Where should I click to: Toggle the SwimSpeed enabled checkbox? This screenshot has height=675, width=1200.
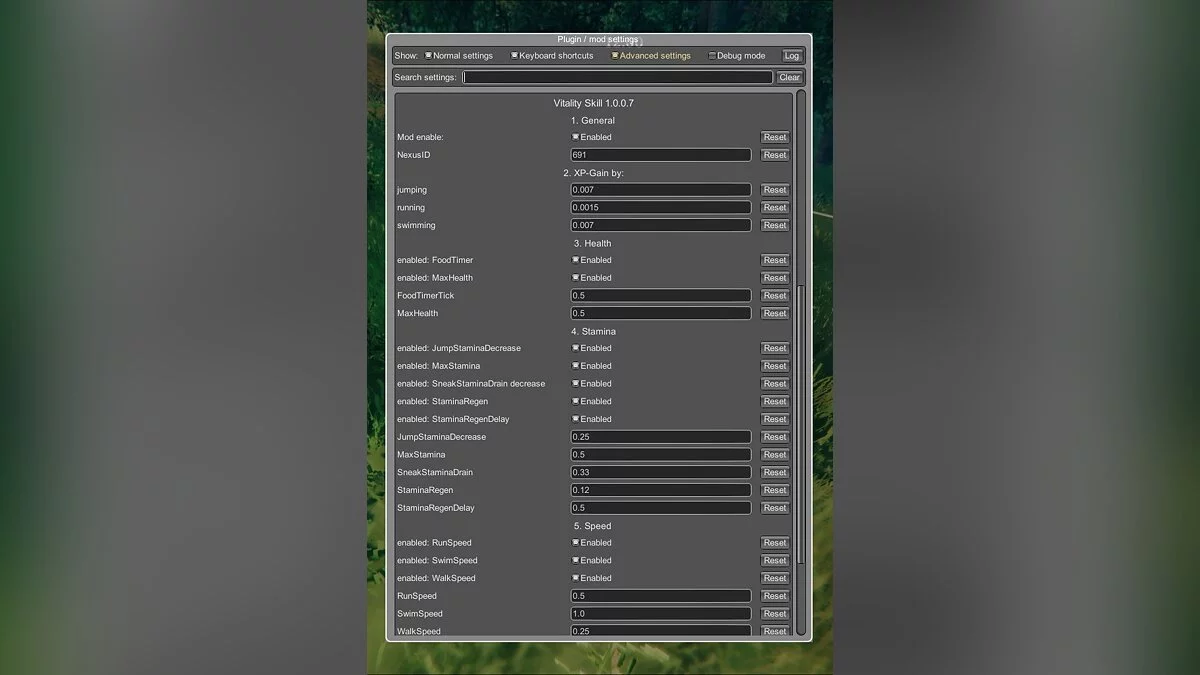click(576, 561)
